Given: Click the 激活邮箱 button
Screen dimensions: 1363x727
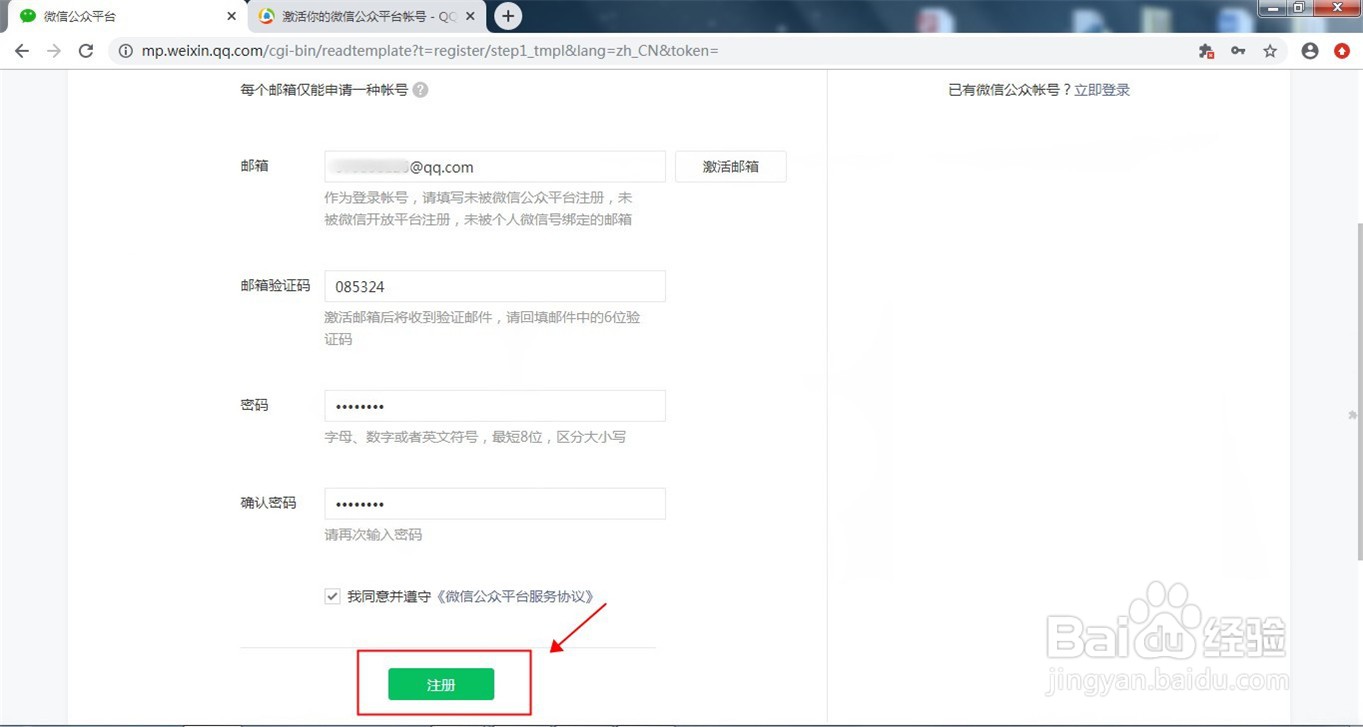Looking at the screenshot, I should point(731,167).
